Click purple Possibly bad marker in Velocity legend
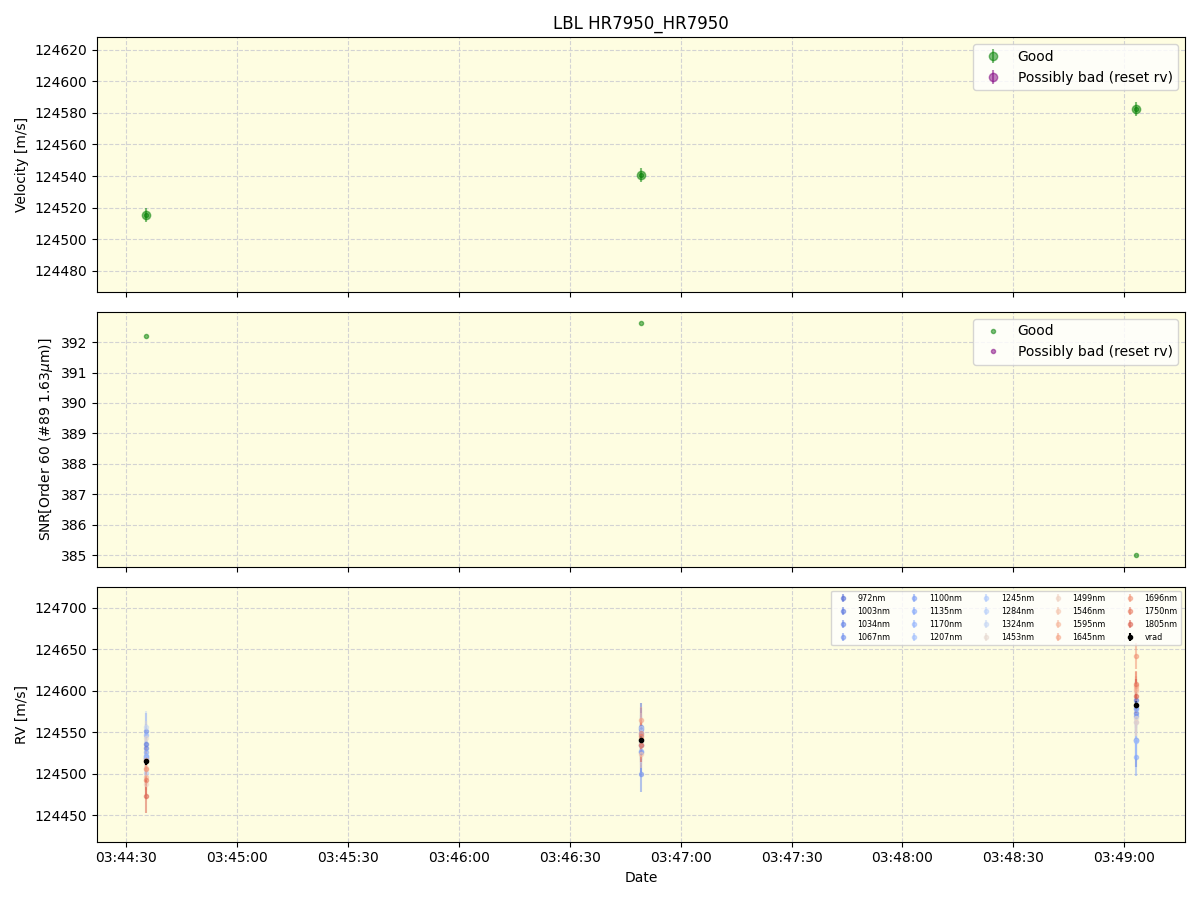Screen dimensions: 1200x900 (993, 77)
